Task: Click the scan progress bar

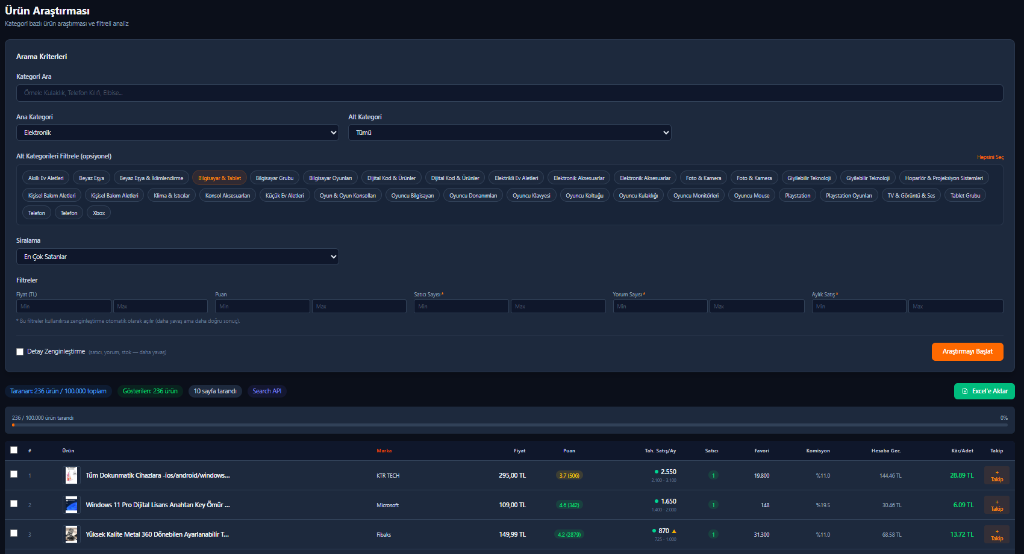Action: click(509, 425)
